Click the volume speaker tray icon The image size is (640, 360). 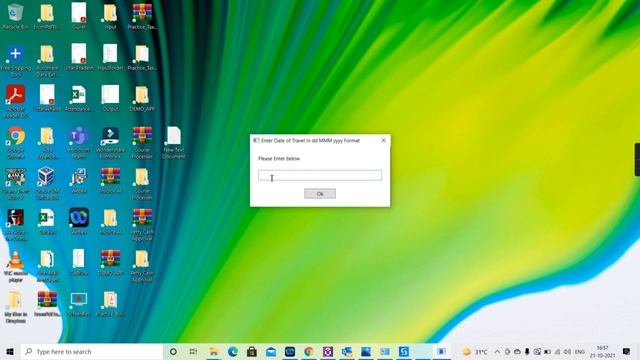tap(567, 351)
